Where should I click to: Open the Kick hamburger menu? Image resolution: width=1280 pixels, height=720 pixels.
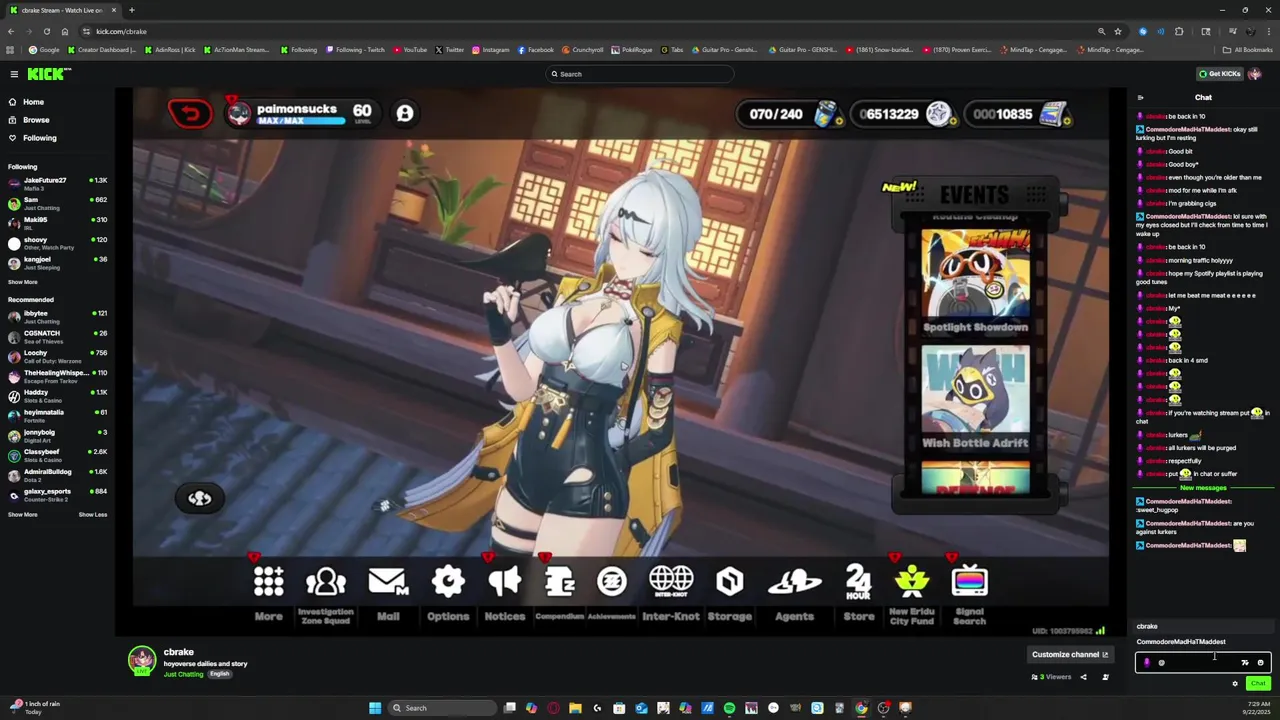click(x=14, y=74)
